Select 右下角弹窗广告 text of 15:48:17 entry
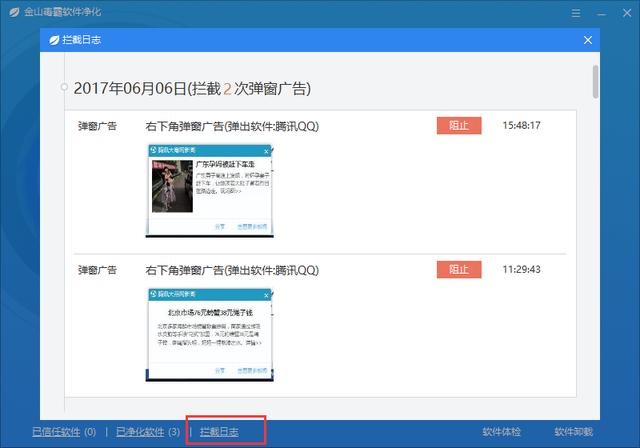The height and width of the screenshot is (448, 640). (232, 126)
